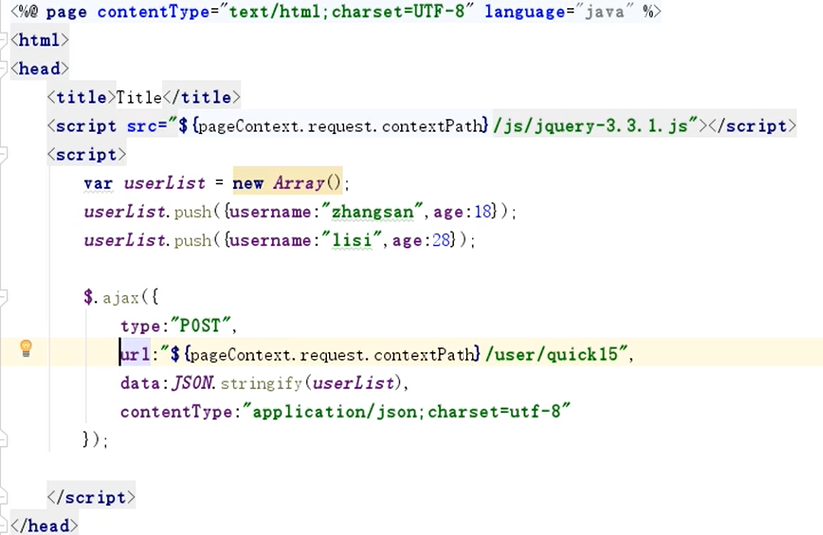Click the "application/json;charset=utf-8" string
Viewport: 823px width, 535px height.
[406, 411]
